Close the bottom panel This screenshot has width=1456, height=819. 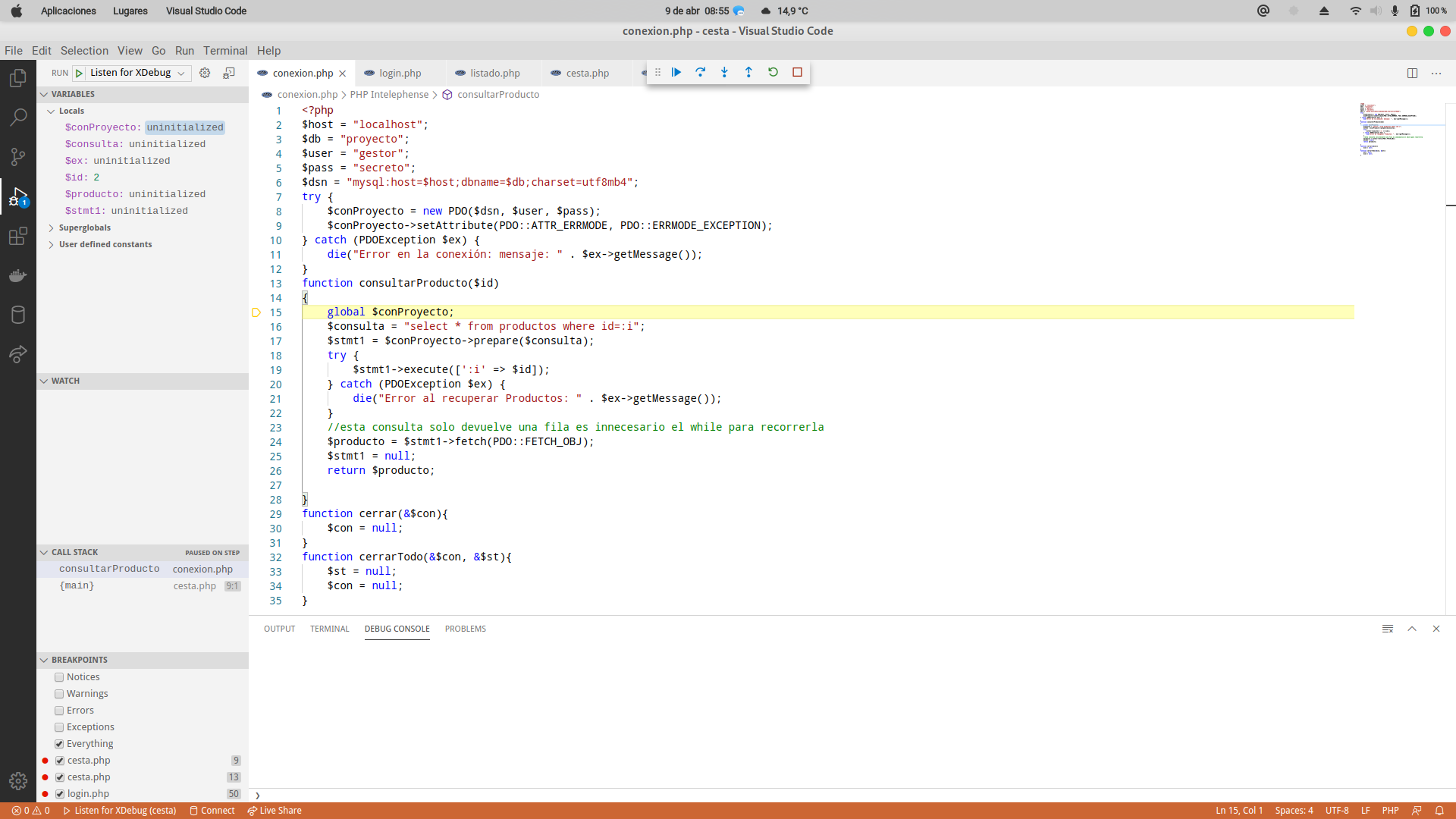tap(1436, 629)
